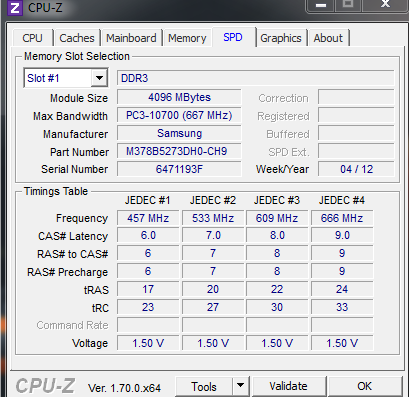
Task: Click the JEDEC #3 column header
Action: 277,200
